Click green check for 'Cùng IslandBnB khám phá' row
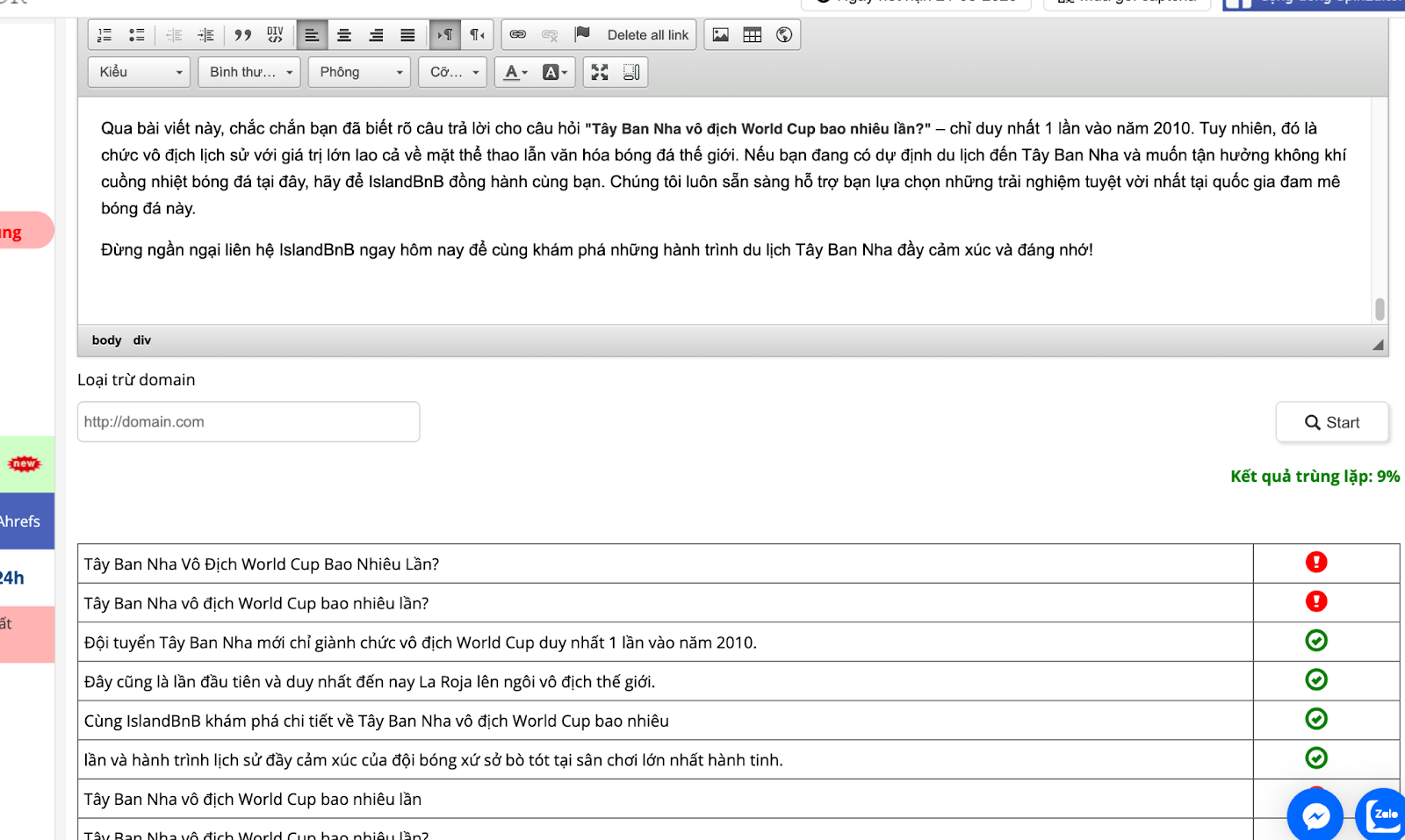This screenshot has height=840, width=1405. [x=1316, y=719]
